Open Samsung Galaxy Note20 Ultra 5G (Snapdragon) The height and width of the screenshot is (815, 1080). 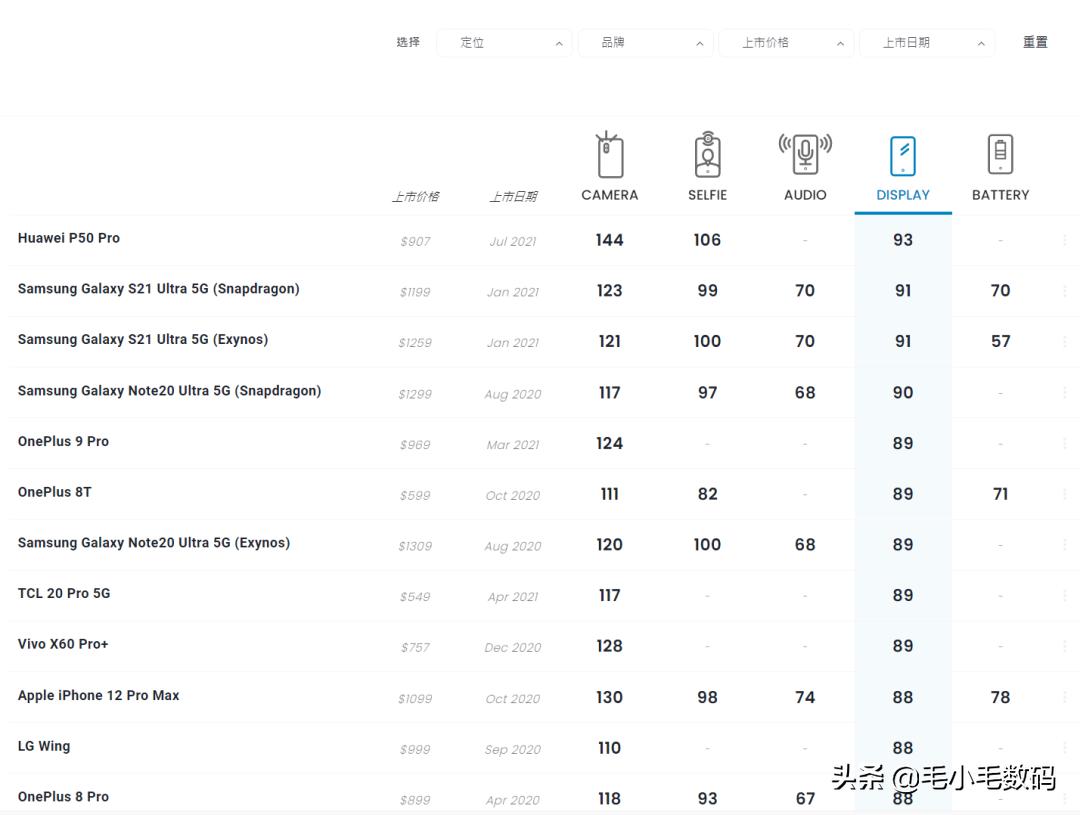click(169, 391)
